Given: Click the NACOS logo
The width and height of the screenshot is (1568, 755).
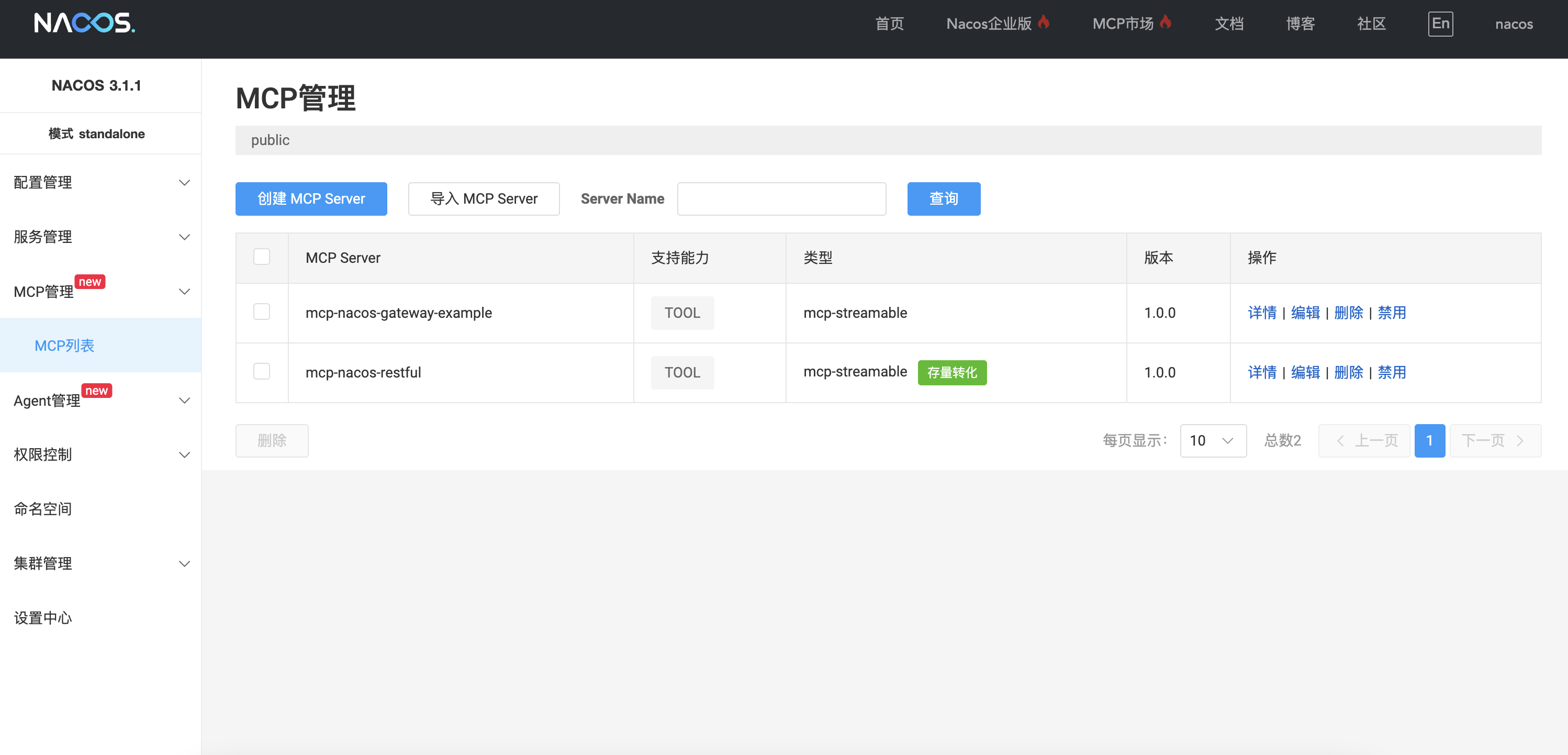Looking at the screenshot, I should (85, 23).
